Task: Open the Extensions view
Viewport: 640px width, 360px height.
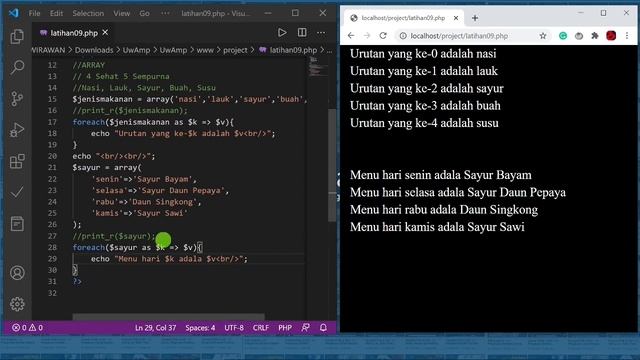Action: [x=17, y=161]
